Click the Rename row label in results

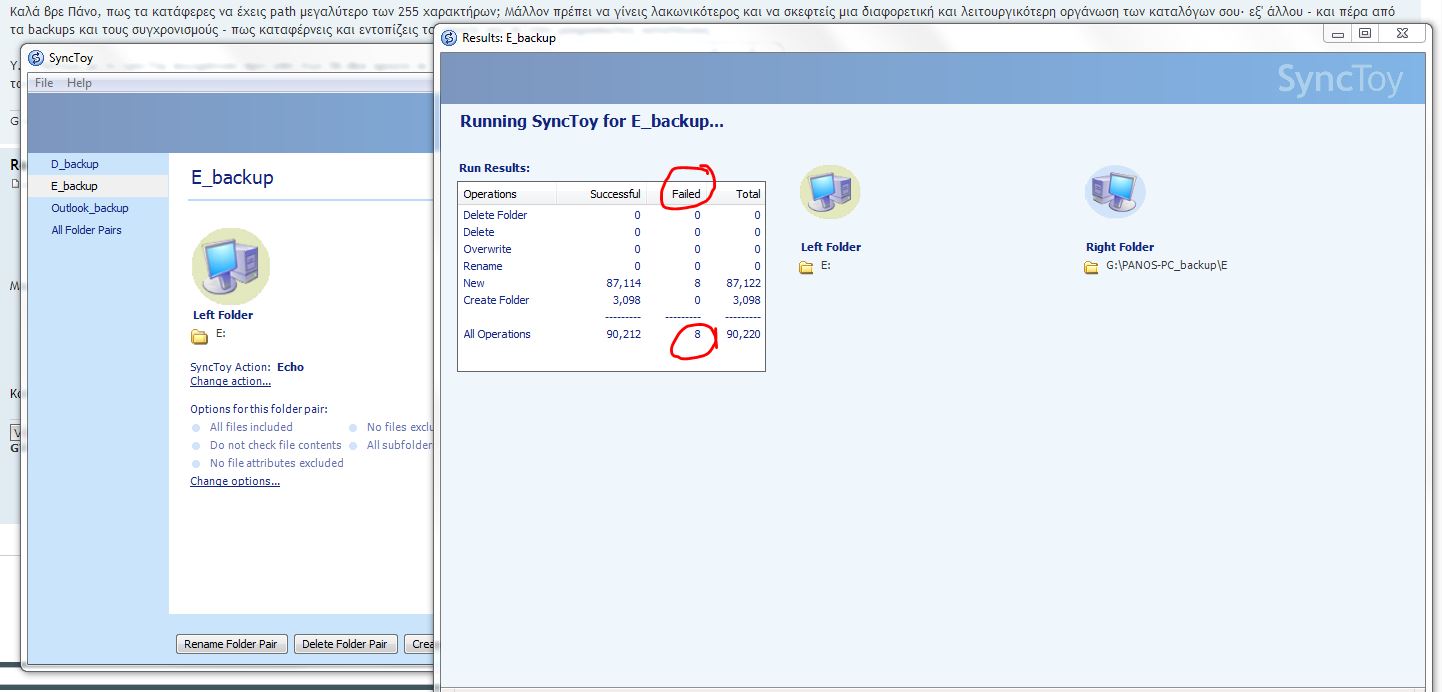coord(483,266)
